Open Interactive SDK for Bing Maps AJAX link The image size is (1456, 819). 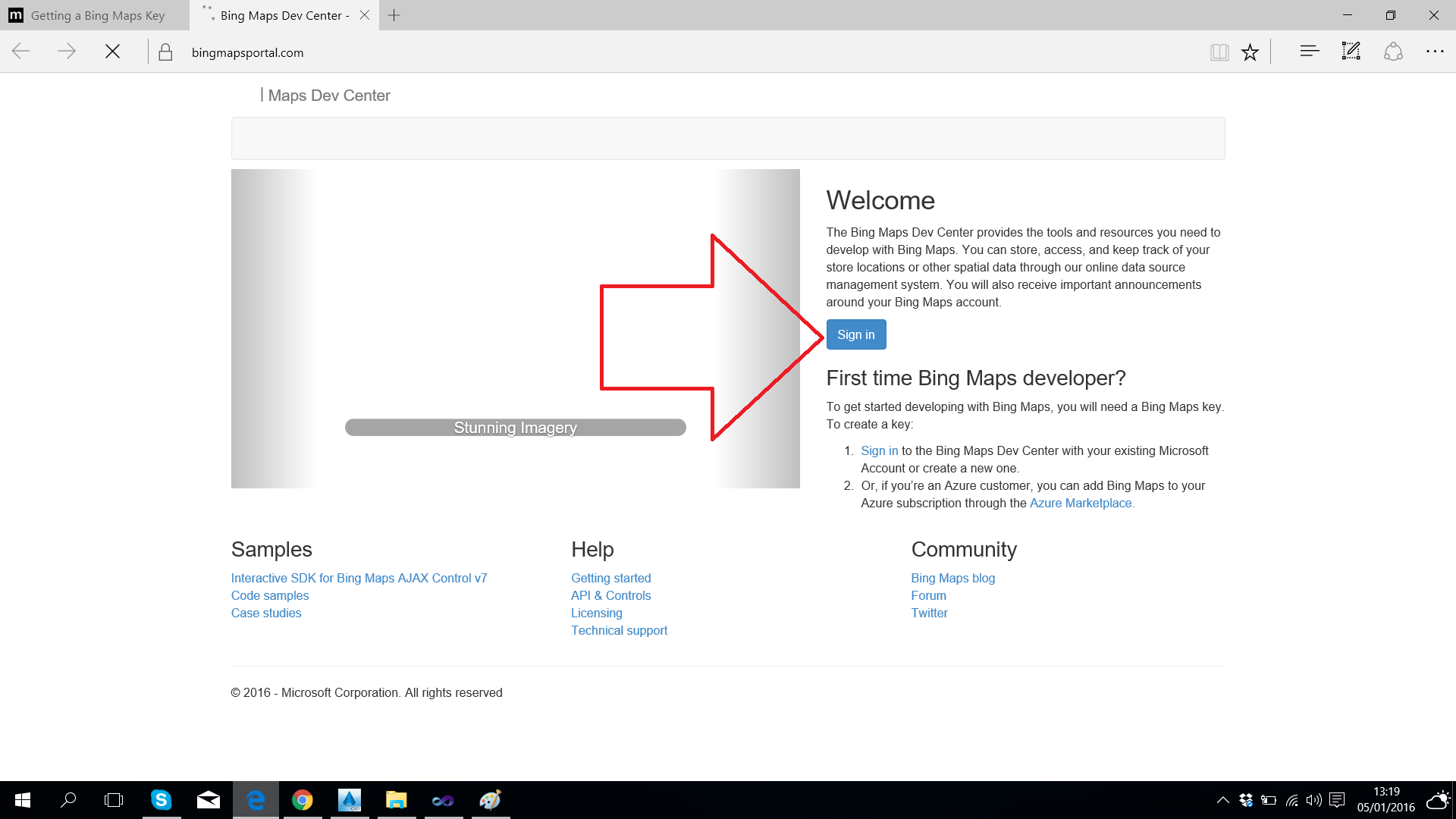pyautogui.click(x=359, y=578)
